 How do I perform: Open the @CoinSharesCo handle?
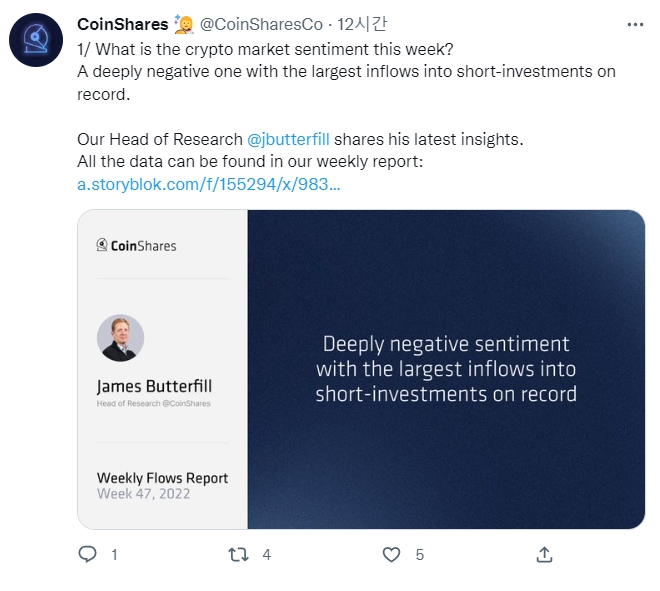(261, 24)
